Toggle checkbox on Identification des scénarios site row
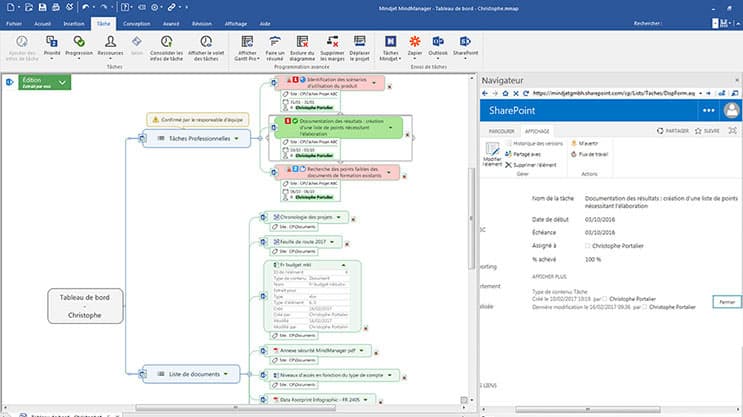 point(285,94)
